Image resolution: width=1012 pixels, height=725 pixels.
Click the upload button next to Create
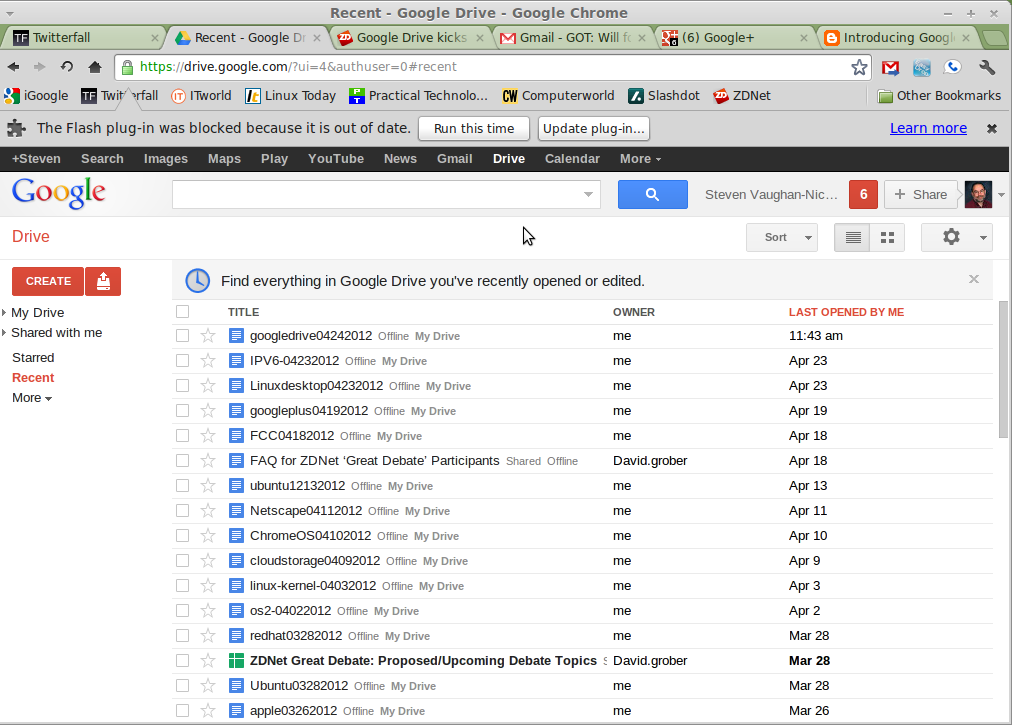click(x=103, y=281)
